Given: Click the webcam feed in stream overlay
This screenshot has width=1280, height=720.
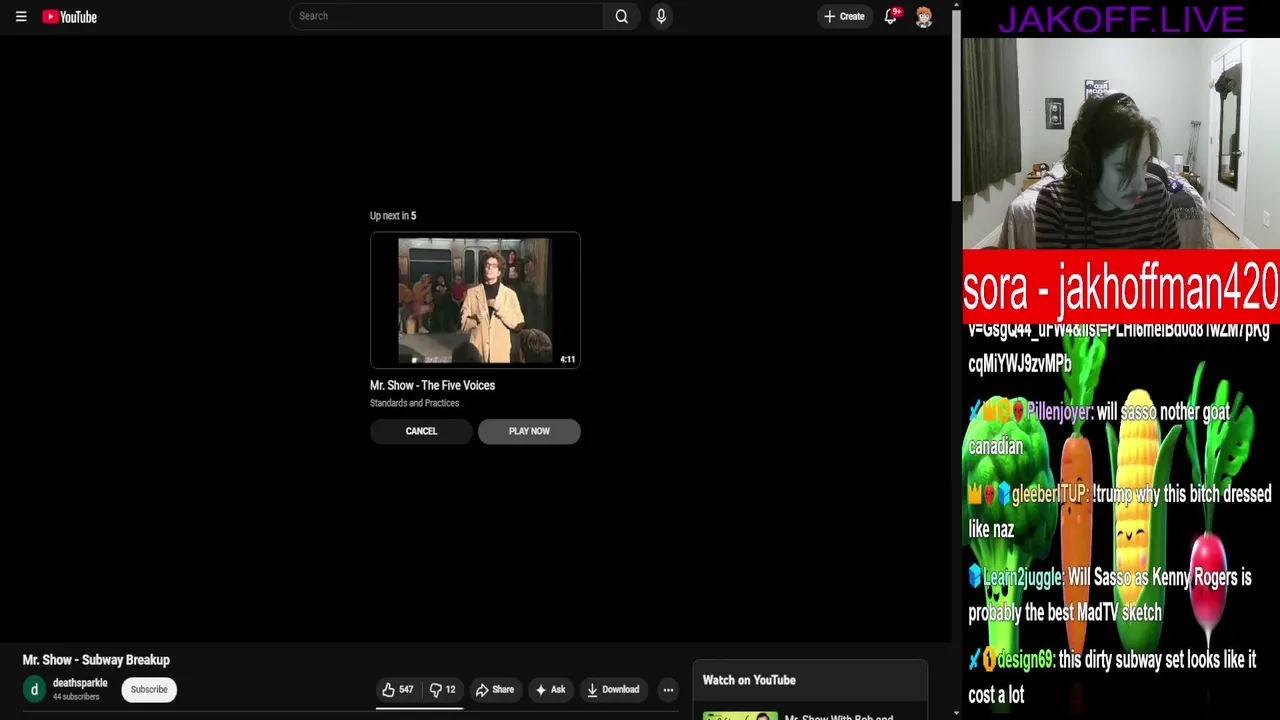Looking at the screenshot, I should [x=1121, y=143].
